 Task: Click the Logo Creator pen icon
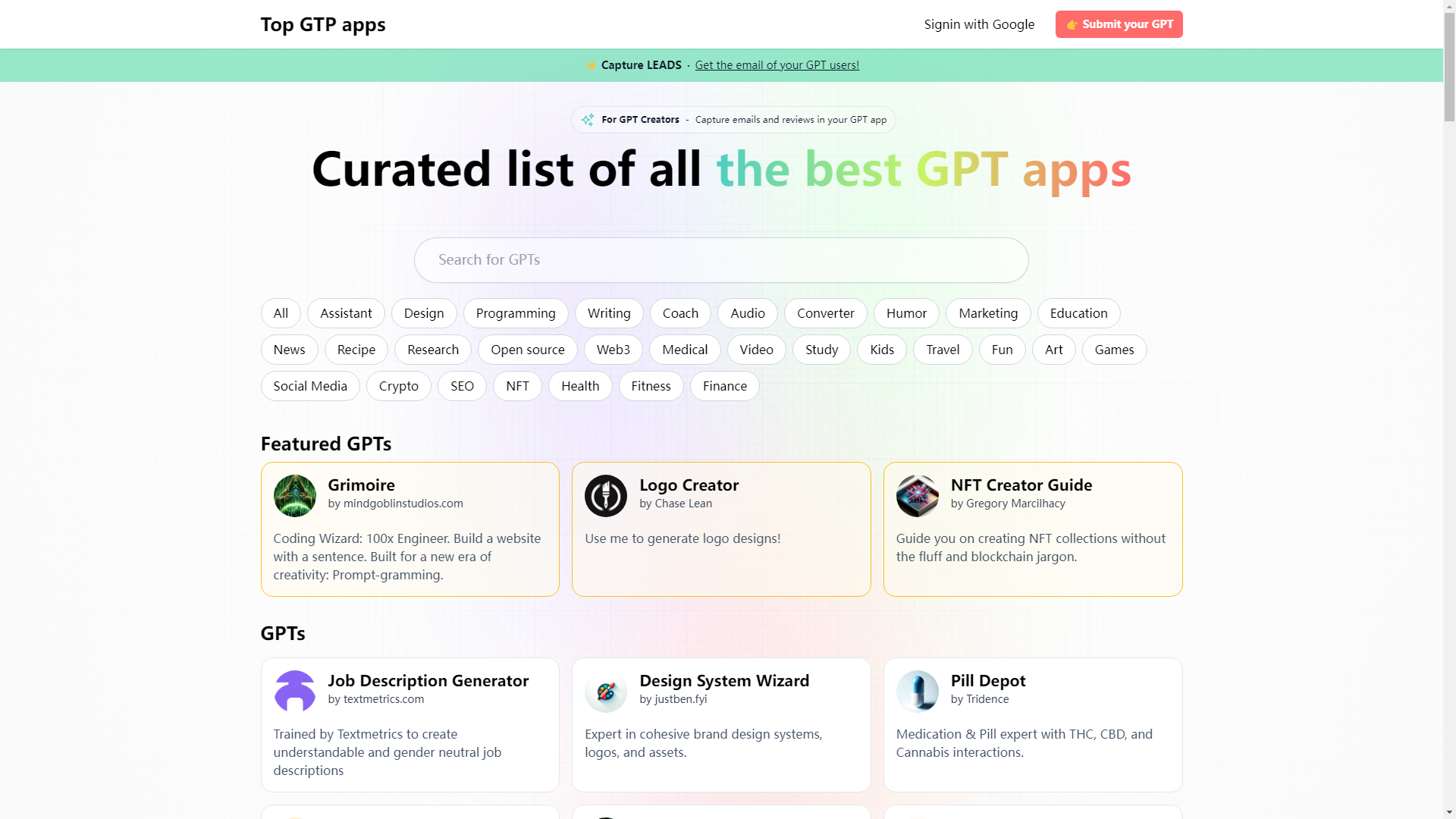(605, 496)
